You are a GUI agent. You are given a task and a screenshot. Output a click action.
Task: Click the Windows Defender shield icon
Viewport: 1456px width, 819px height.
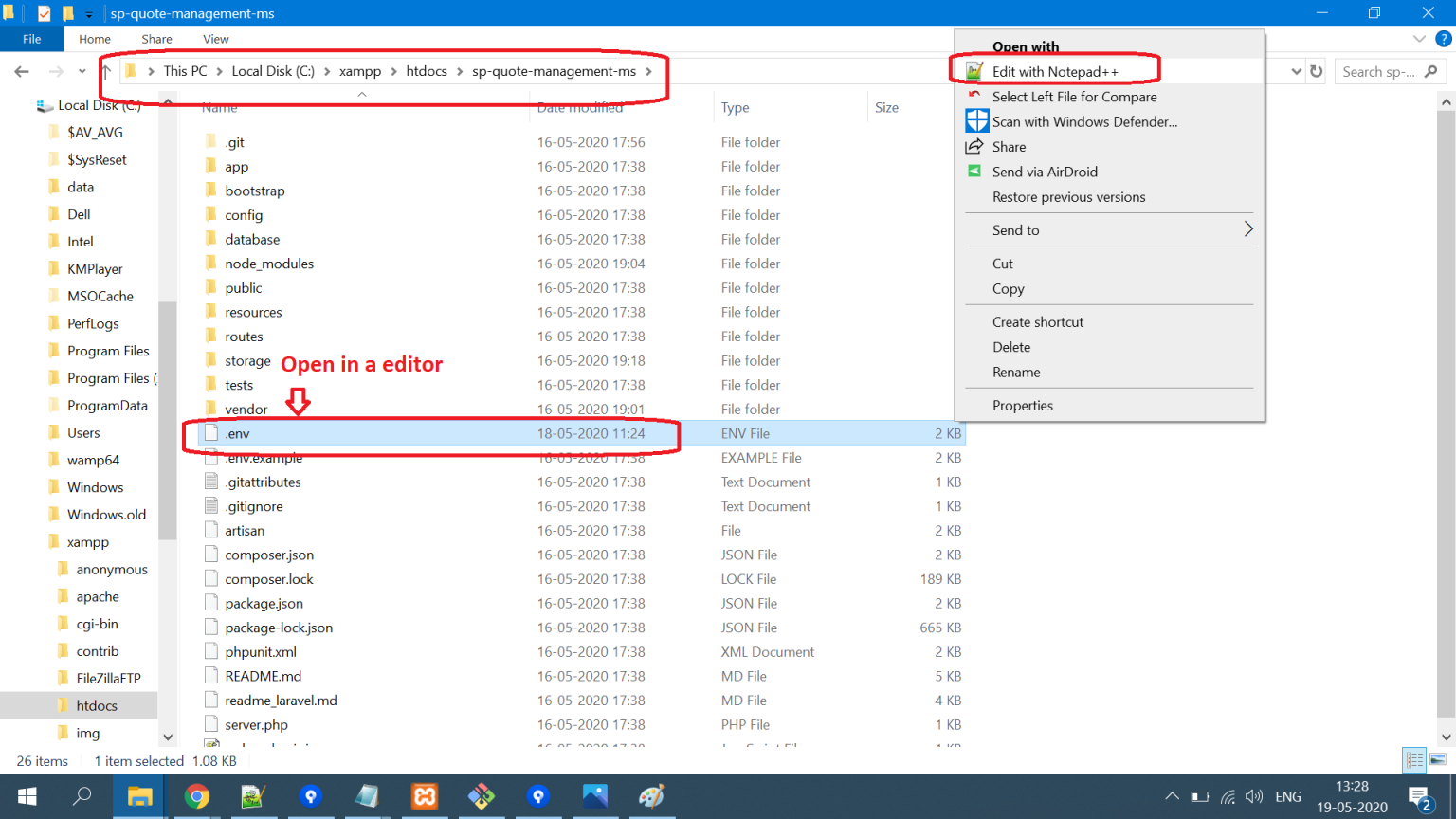(976, 121)
